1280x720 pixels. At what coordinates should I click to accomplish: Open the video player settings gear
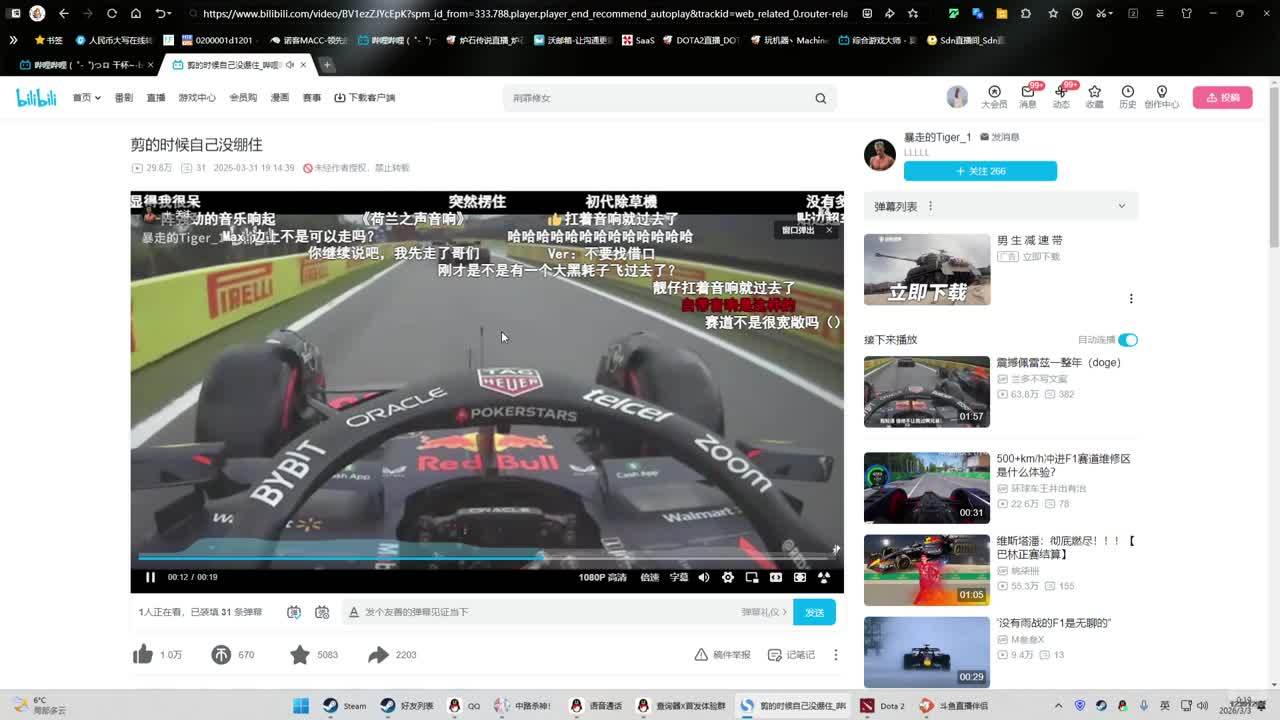[x=728, y=577]
